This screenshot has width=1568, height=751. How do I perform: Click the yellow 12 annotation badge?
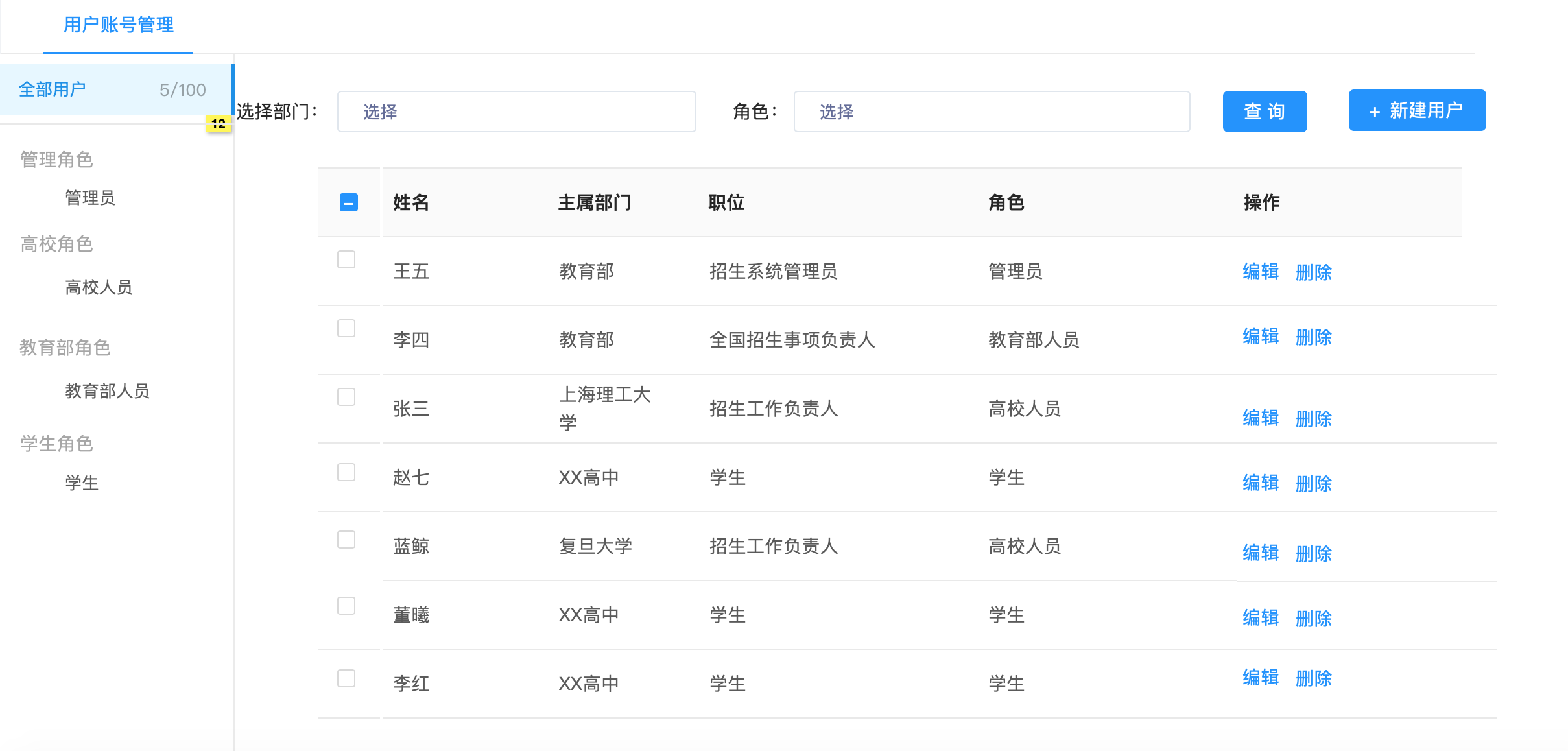click(219, 124)
